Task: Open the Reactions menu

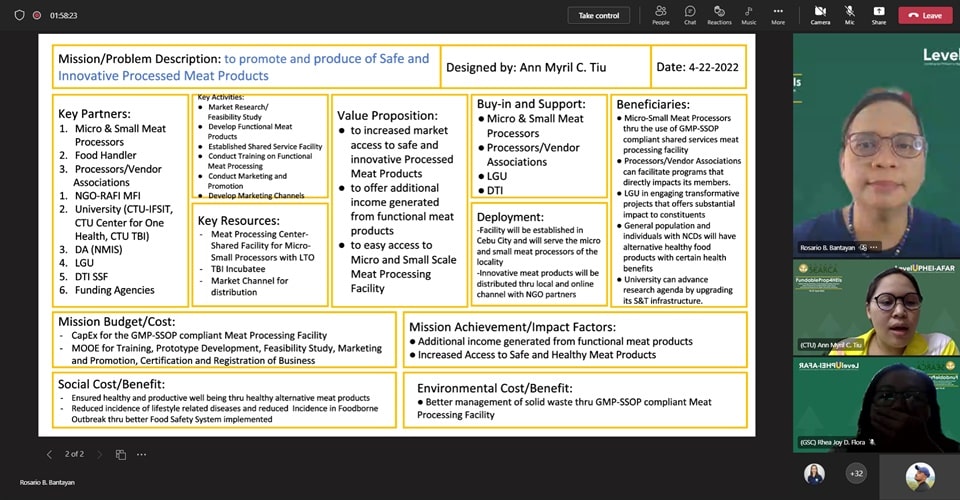Action: pyautogui.click(x=719, y=14)
